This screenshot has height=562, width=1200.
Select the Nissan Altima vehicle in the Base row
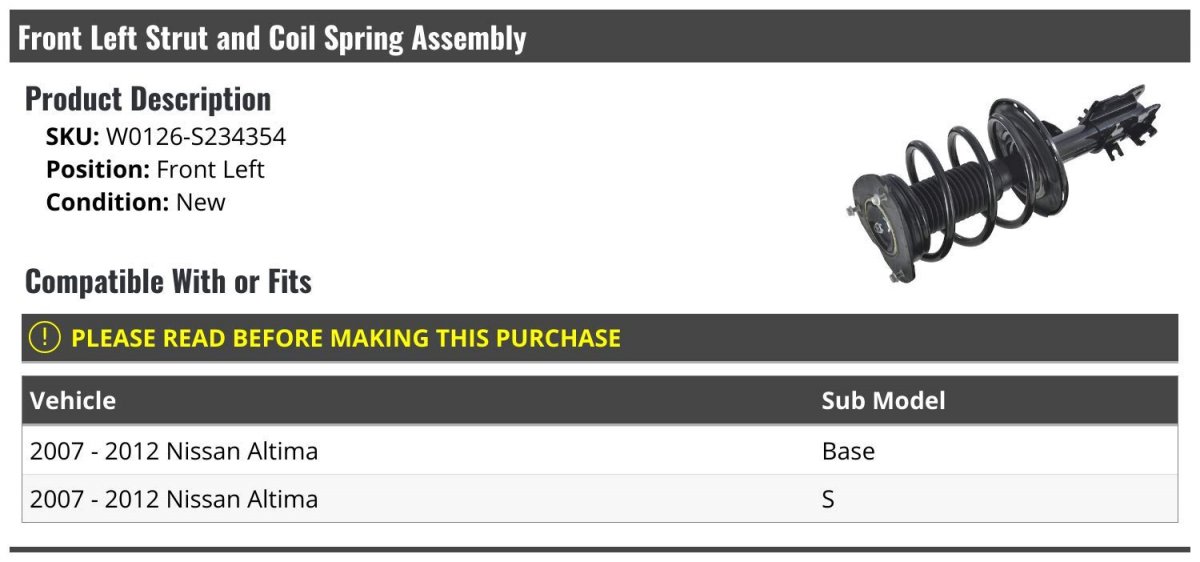pyautogui.click(x=174, y=451)
